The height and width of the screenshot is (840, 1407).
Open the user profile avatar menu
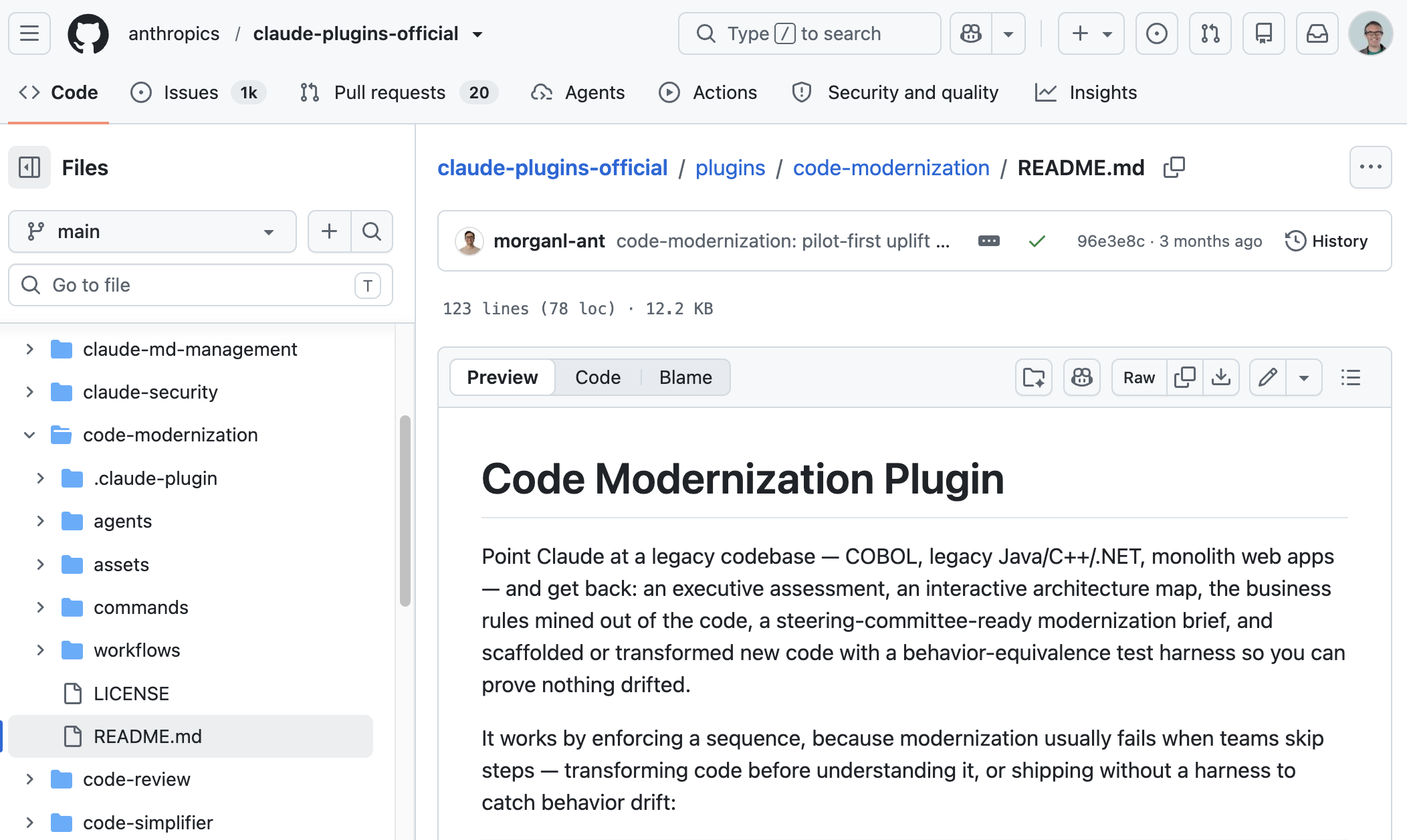tap(1371, 33)
